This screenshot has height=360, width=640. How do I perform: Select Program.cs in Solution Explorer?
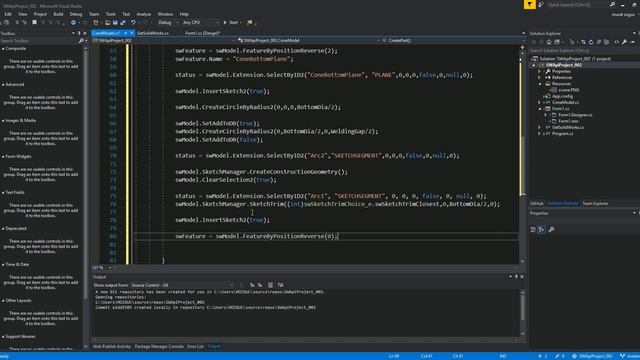(x=562, y=133)
